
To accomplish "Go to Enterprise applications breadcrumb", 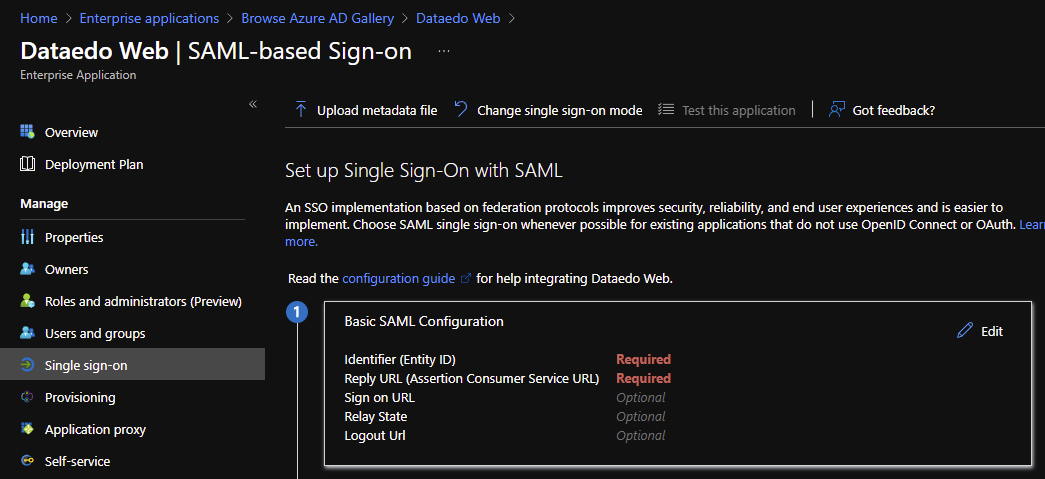I will point(150,18).
